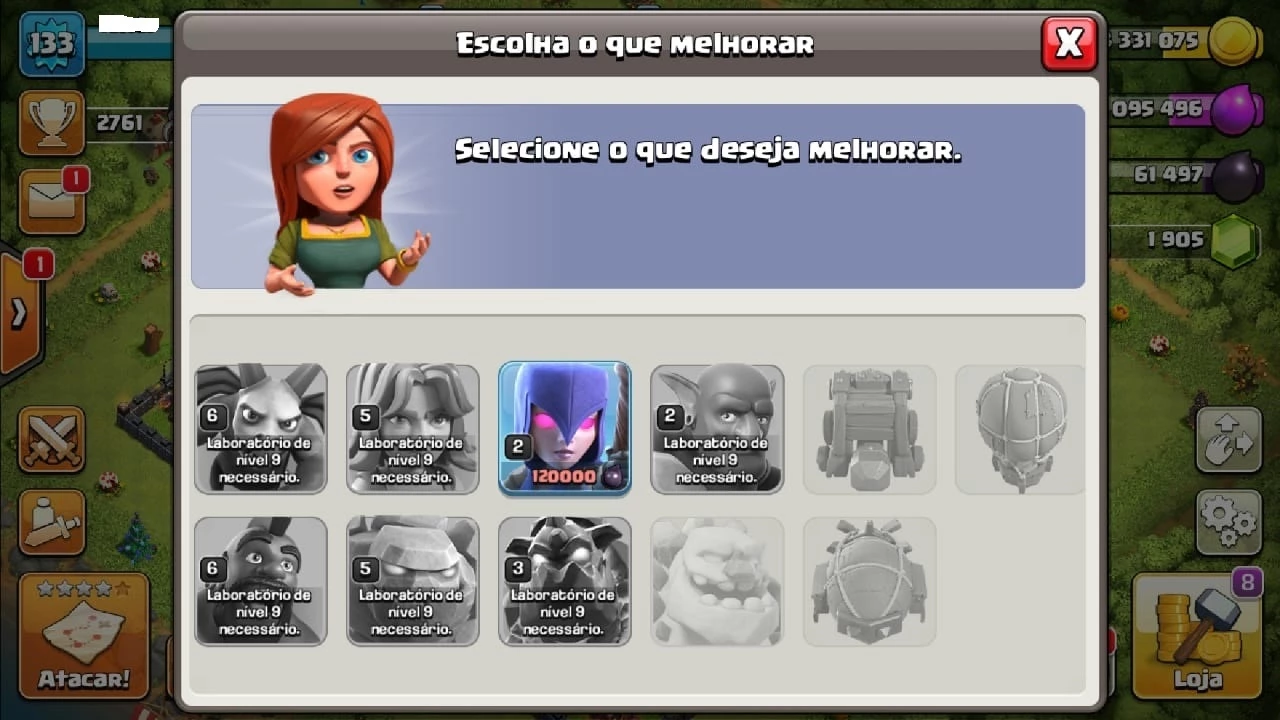Select the Goblin-like level 2 troop card
Image resolution: width=1280 pixels, height=720 pixels.
coord(717,428)
